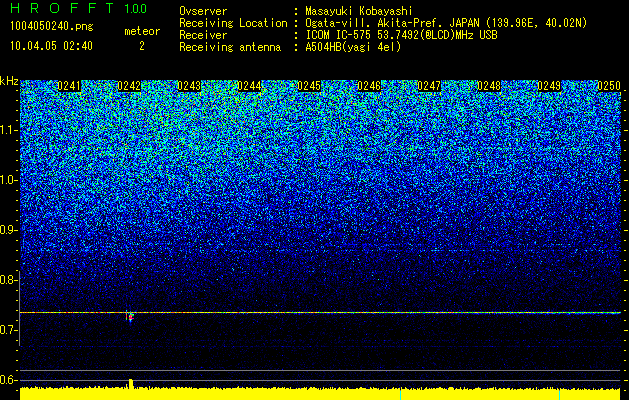Click time marker 0243
The height and width of the screenshot is (400, 629).
(x=189, y=86)
